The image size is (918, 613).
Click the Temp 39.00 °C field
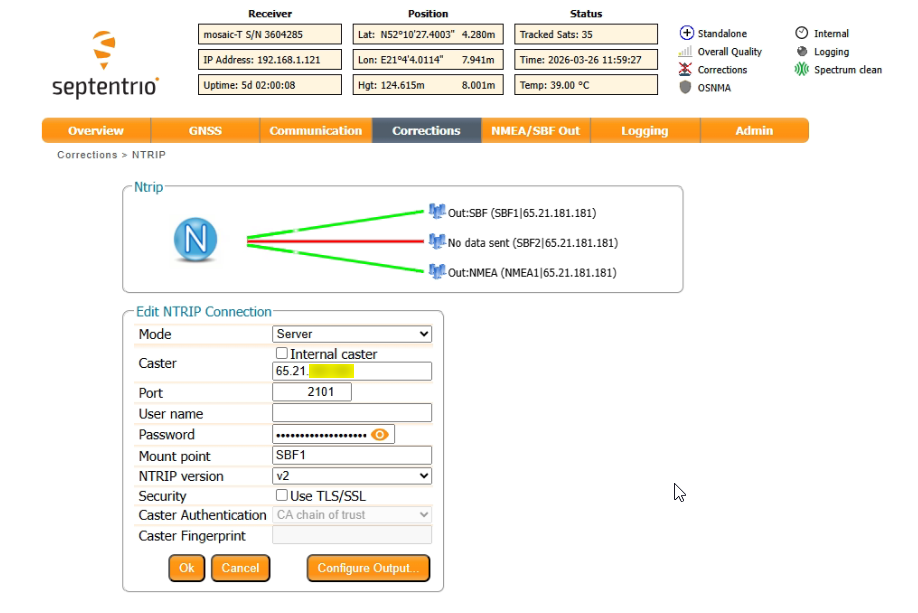(x=586, y=85)
